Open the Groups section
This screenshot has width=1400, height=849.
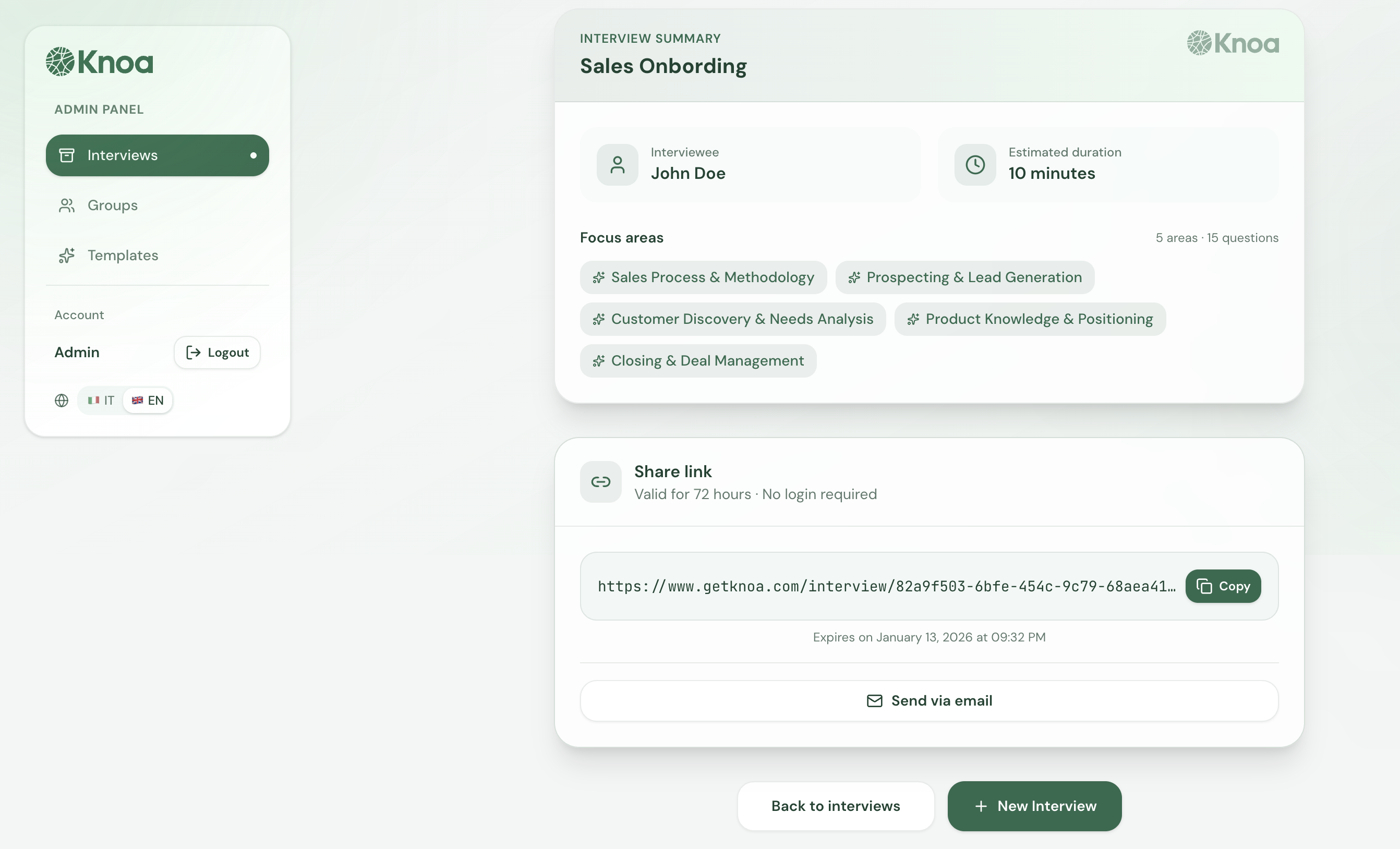[112, 205]
